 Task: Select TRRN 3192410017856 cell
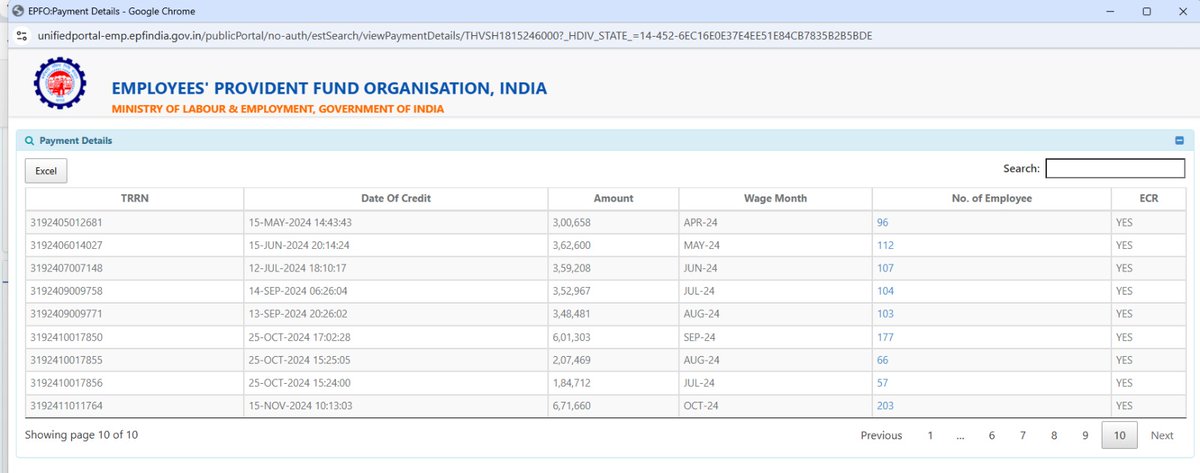point(134,383)
